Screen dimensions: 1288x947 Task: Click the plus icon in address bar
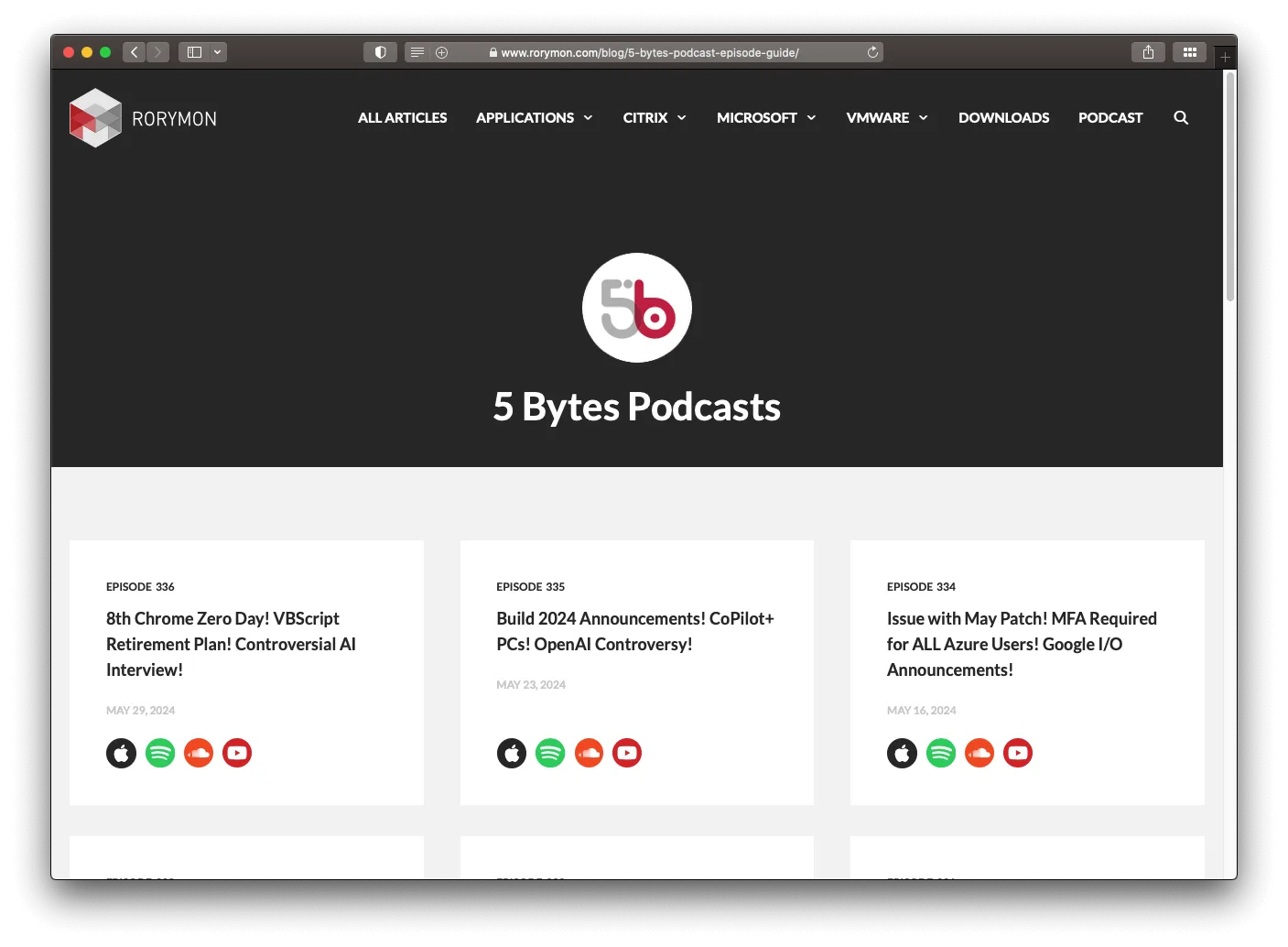coord(442,52)
